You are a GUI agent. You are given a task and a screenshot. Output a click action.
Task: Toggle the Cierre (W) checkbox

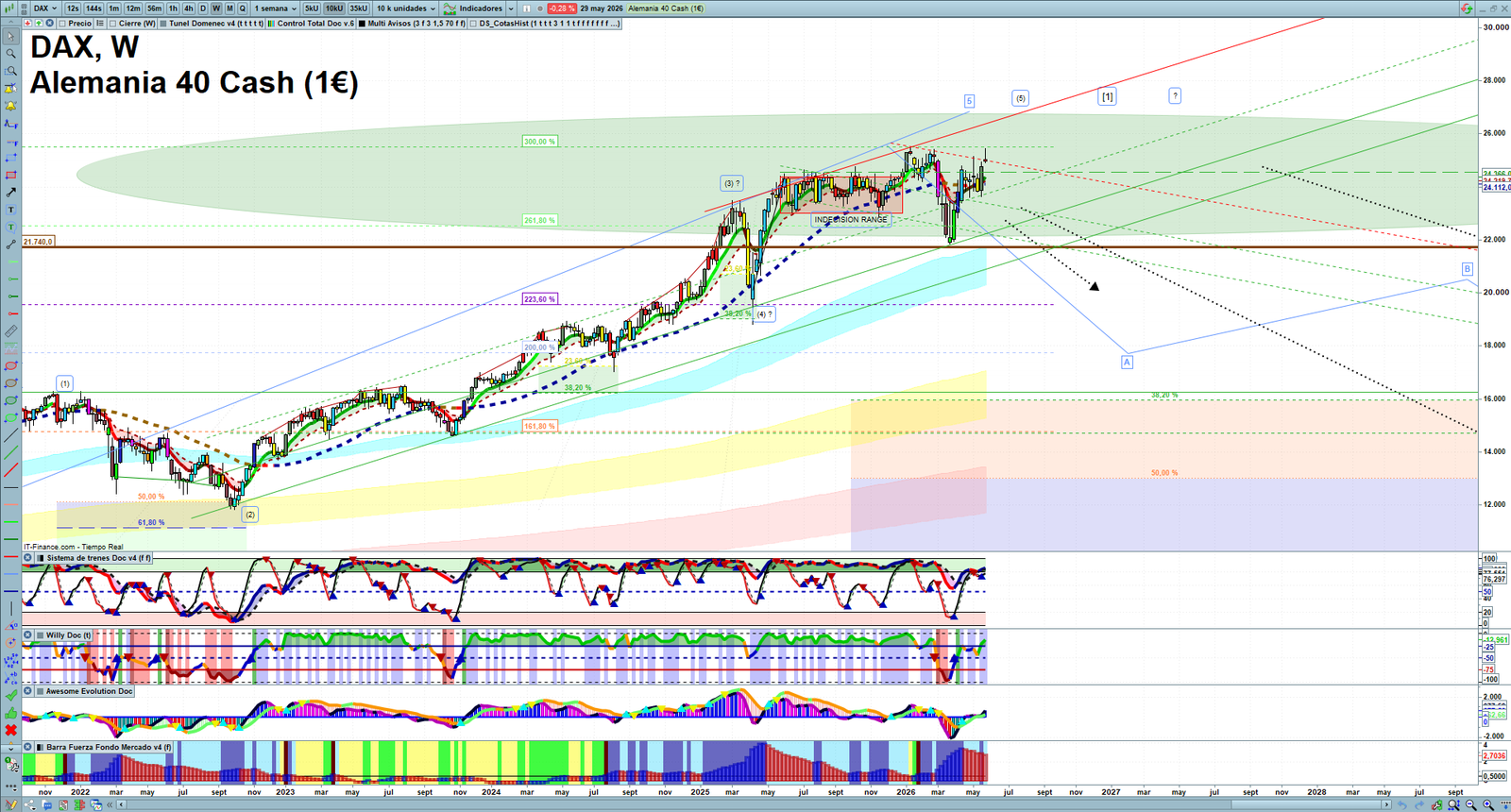click(112, 24)
